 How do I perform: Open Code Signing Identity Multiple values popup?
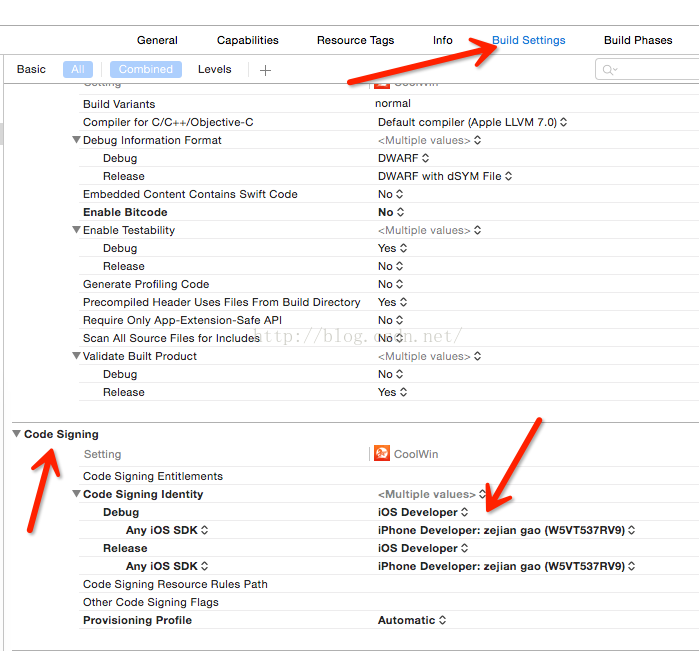pos(432,494)
